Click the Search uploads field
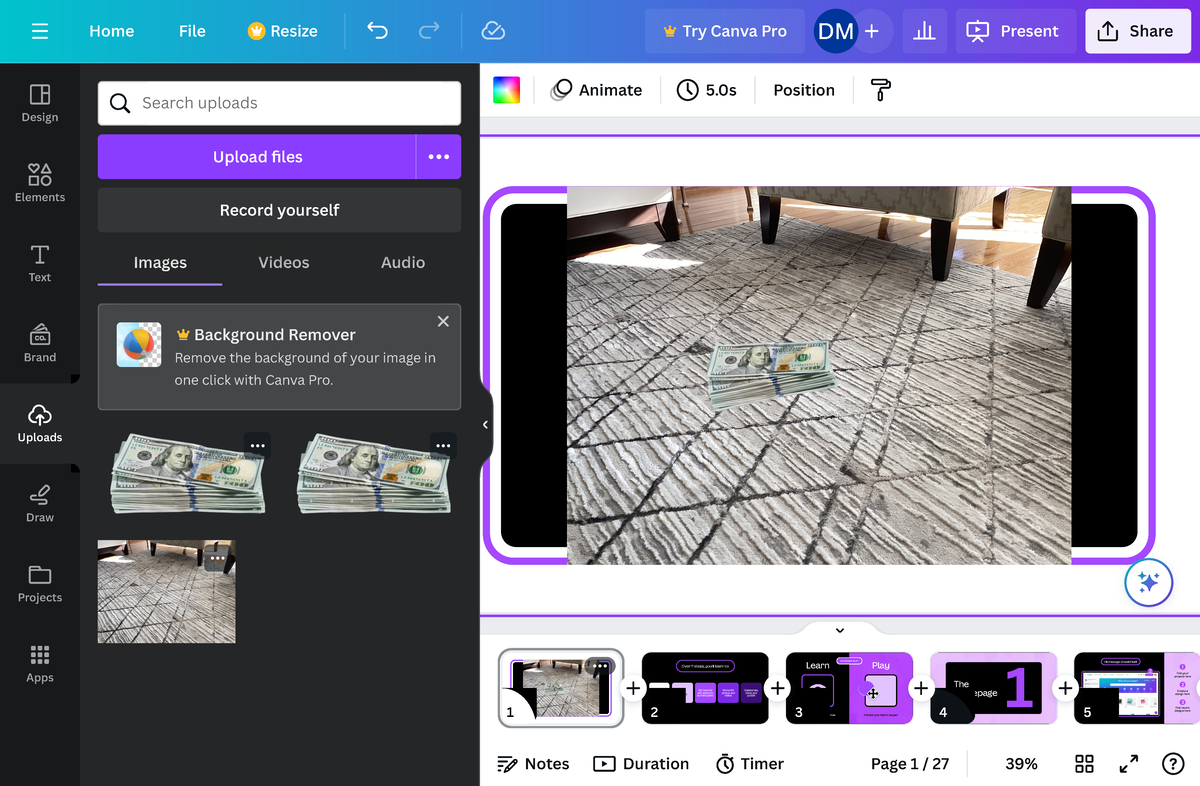The width and height of the screenshot is (1200, 786). (279, 103)
